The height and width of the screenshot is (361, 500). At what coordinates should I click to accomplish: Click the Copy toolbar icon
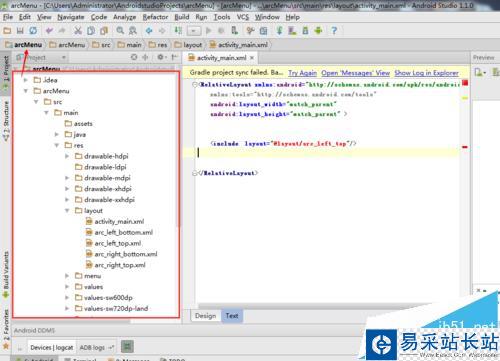tap(91, 31)
